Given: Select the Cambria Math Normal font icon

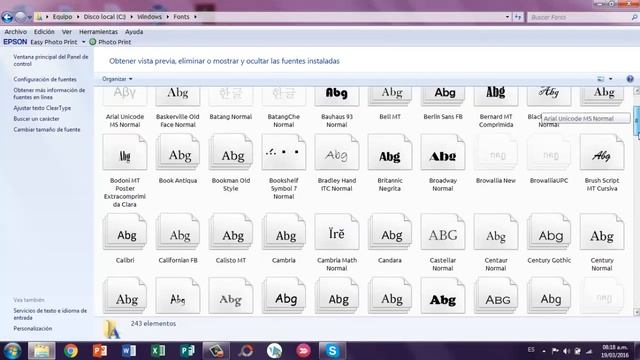Looking at the screenshot, I should [x=336, y=232].
